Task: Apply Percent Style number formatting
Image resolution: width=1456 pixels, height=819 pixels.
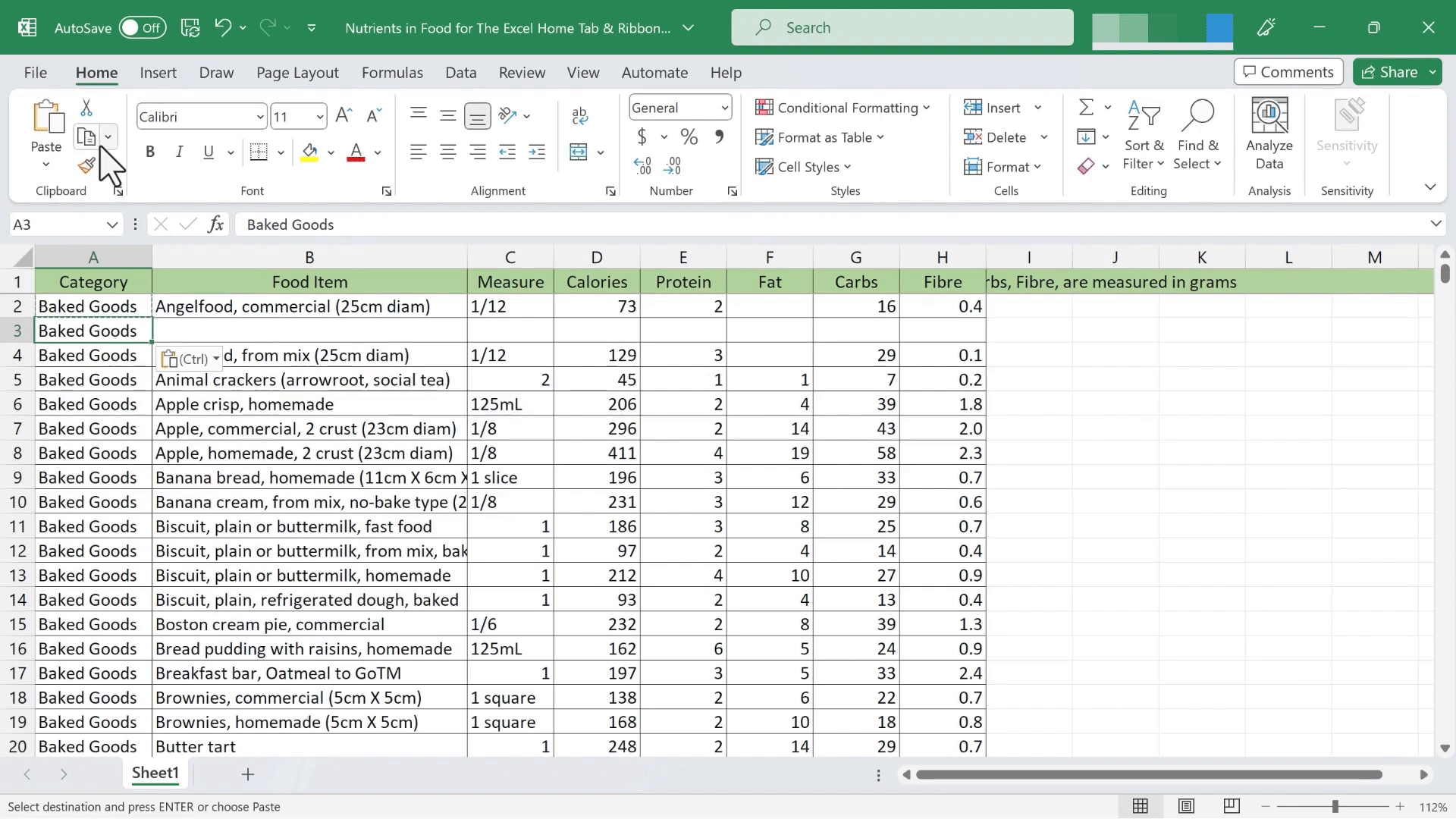Action: pyautogui.click(x=689, y=136)
